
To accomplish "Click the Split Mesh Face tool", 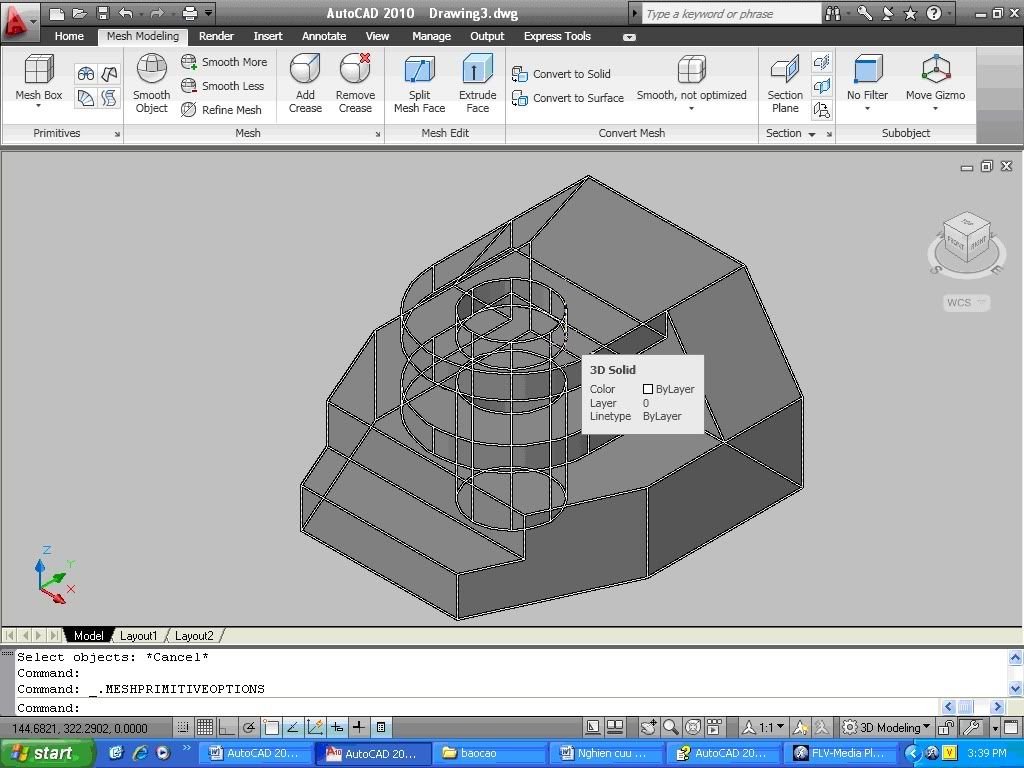I will click(x=419, y=70).
